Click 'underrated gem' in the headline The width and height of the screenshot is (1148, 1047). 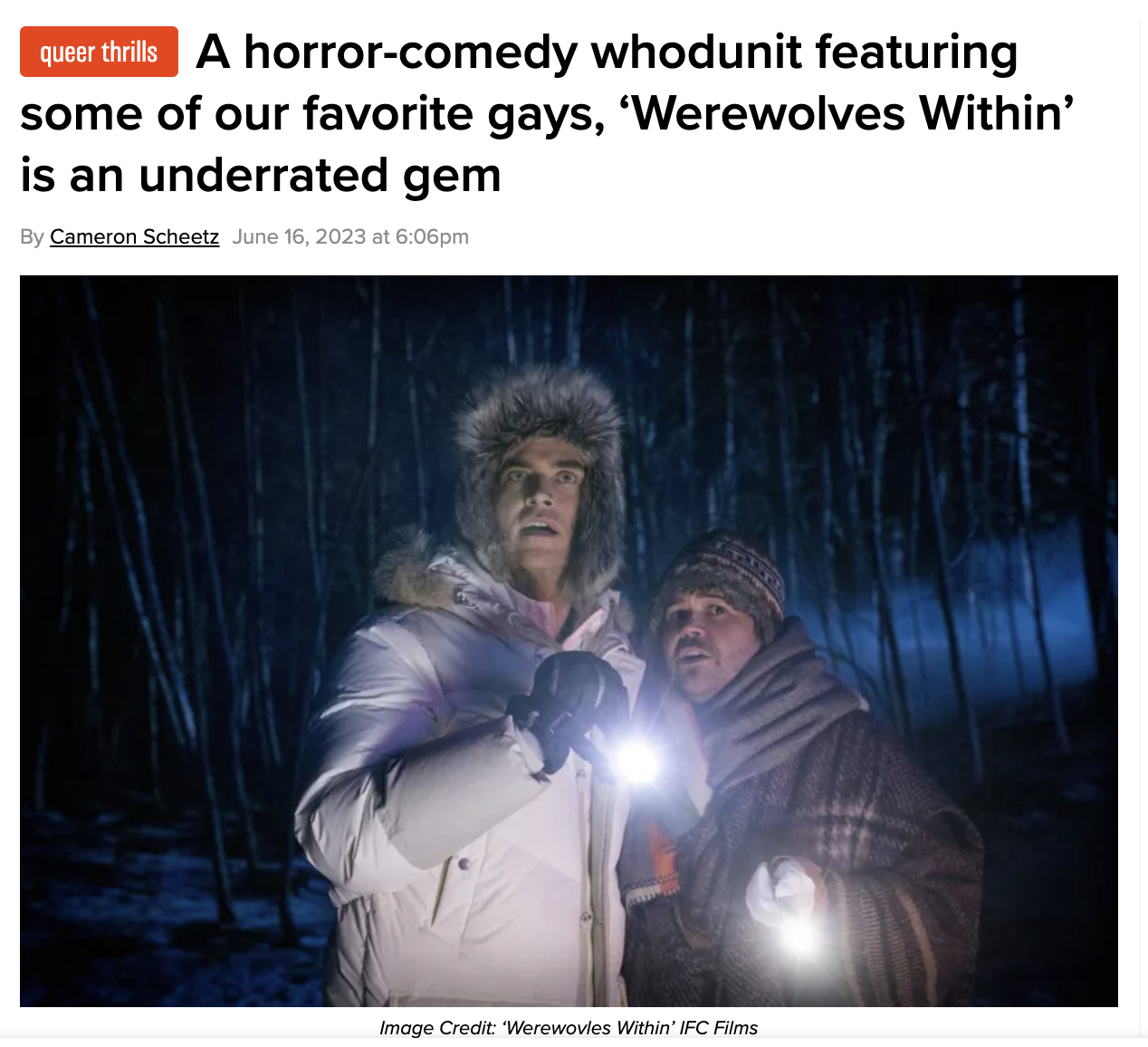320,175
